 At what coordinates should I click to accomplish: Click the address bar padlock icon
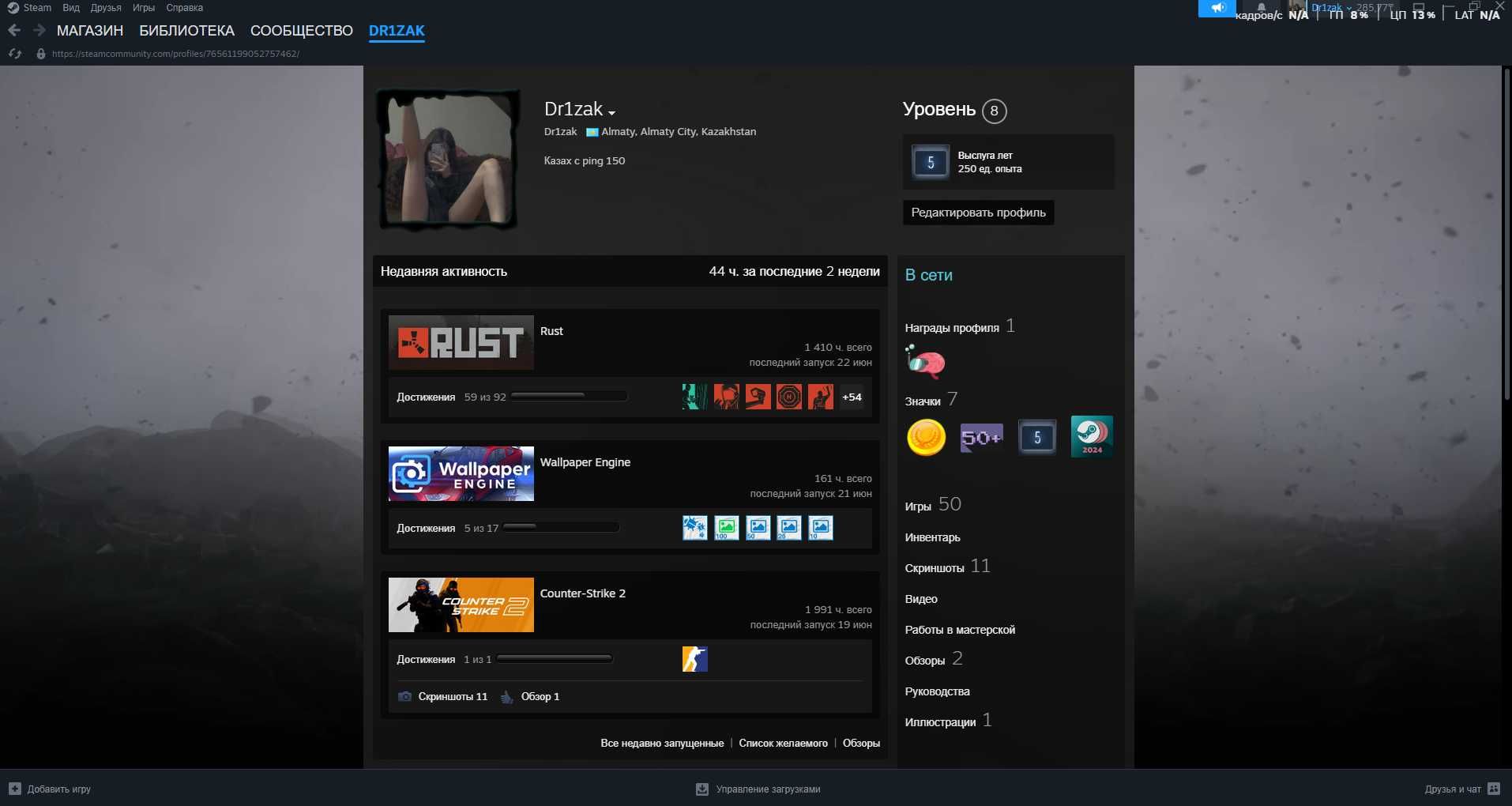40,54
